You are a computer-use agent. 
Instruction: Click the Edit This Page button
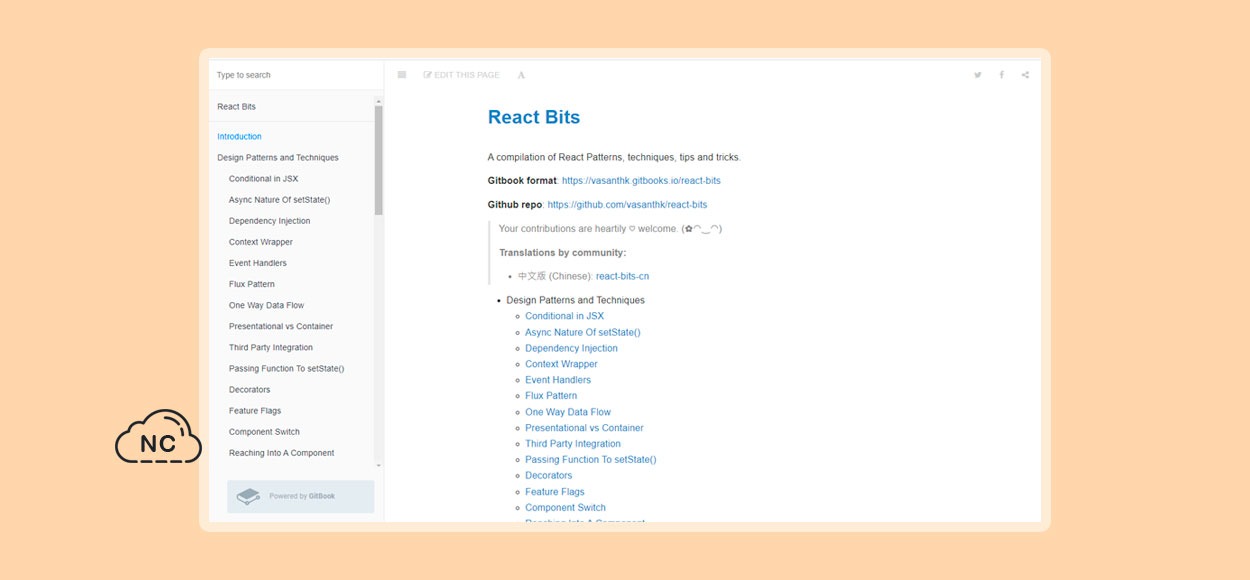pos(461,75)
